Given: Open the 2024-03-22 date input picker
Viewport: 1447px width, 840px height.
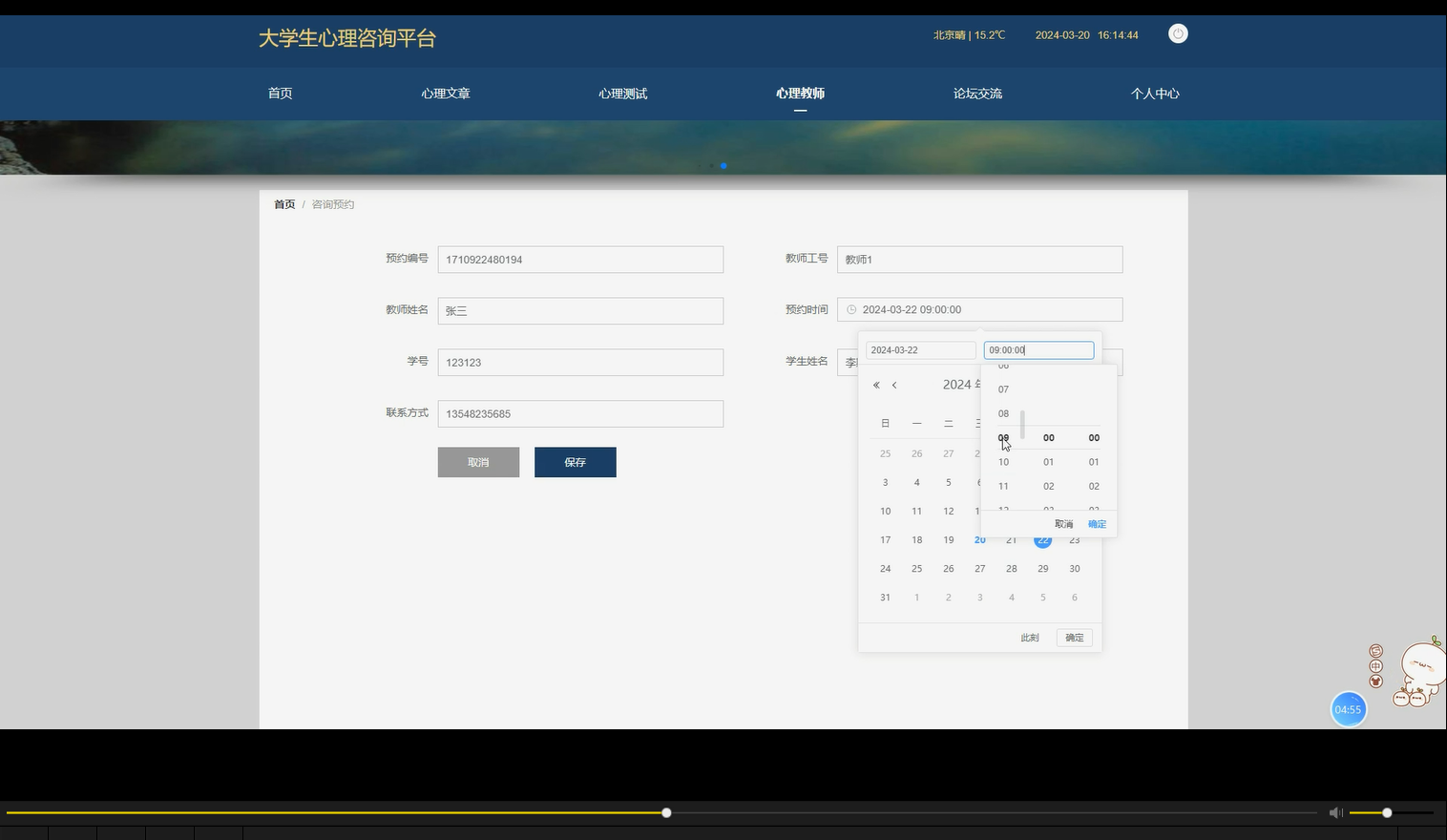Looking at the screenshot, I should pos(919,349).
